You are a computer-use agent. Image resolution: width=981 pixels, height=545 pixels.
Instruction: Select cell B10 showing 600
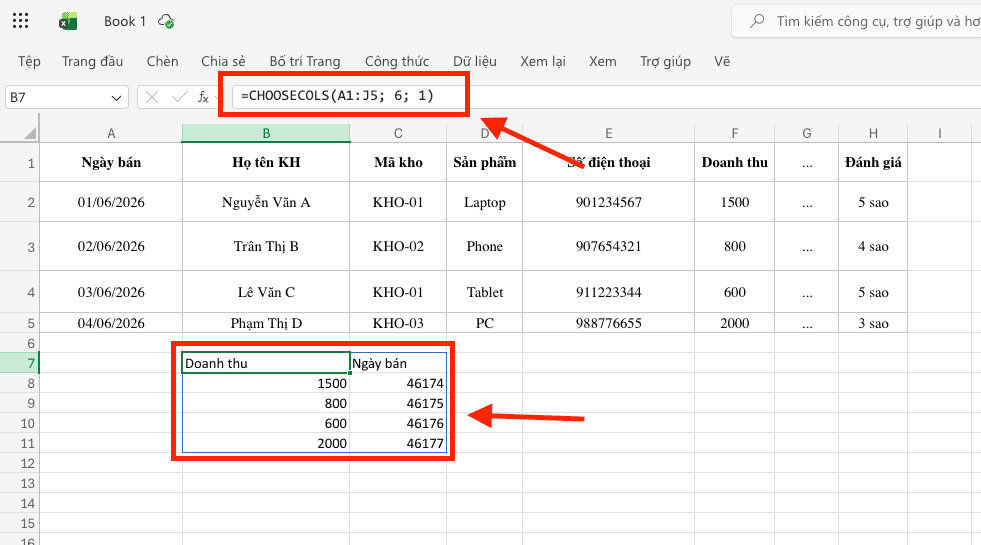point(266,423)
